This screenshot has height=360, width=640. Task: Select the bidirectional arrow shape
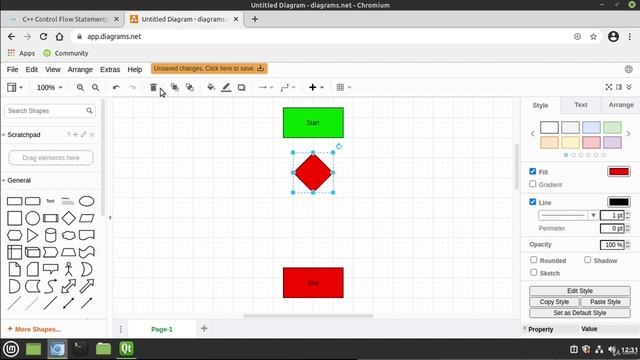click(x=69, y=286)
